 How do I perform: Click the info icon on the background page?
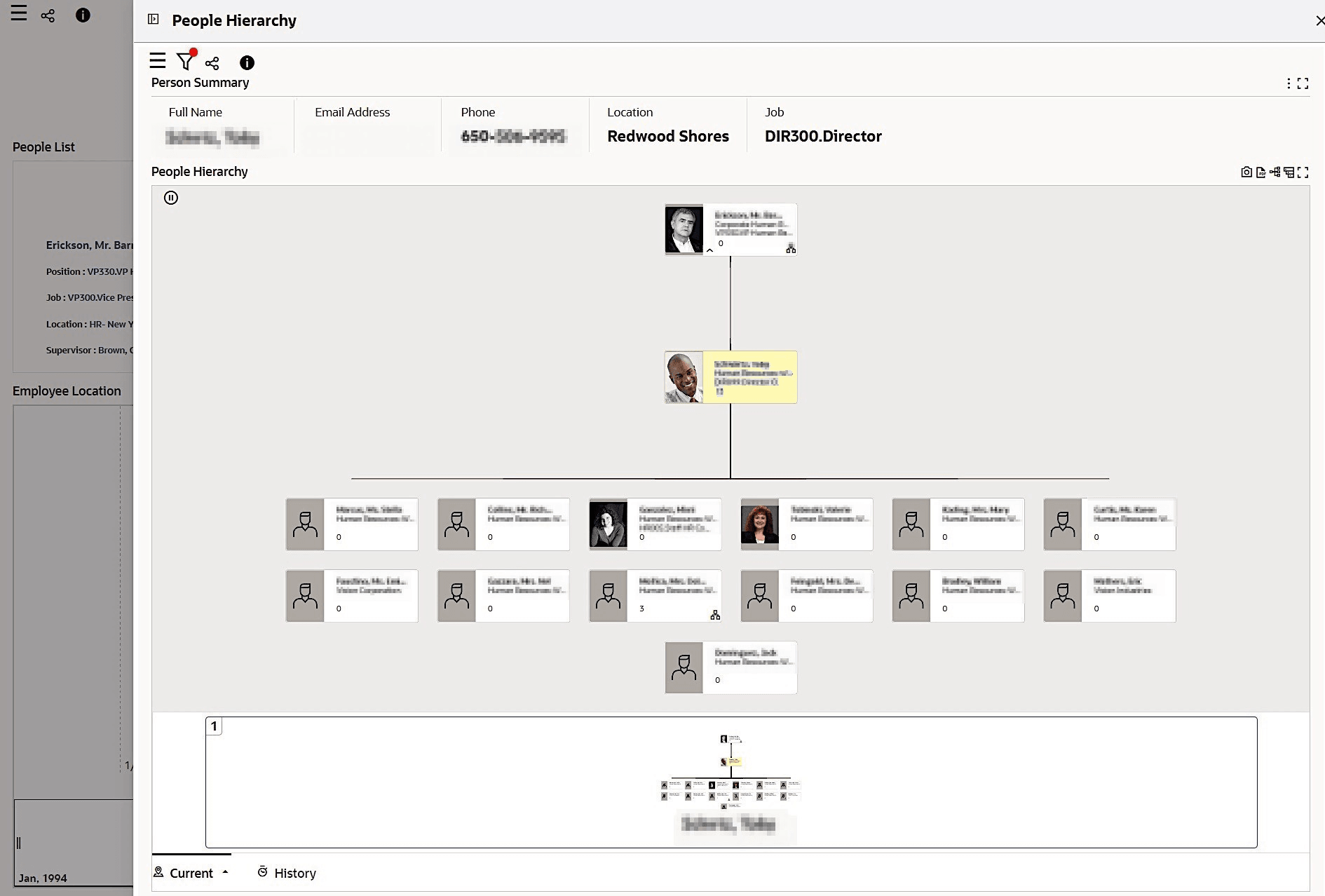click(x=83, y=15)
